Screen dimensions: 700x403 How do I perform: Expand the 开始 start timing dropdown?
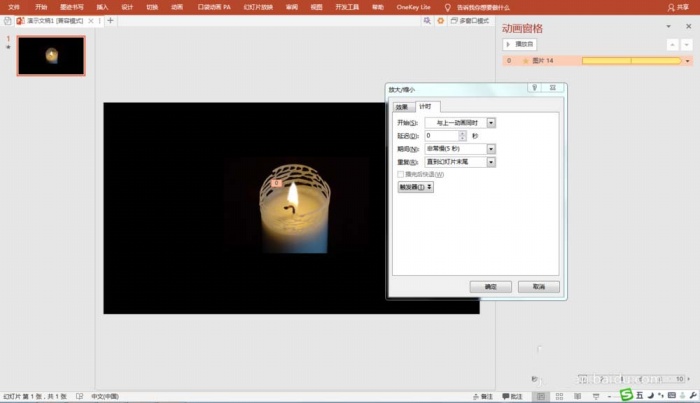(490, 122)
